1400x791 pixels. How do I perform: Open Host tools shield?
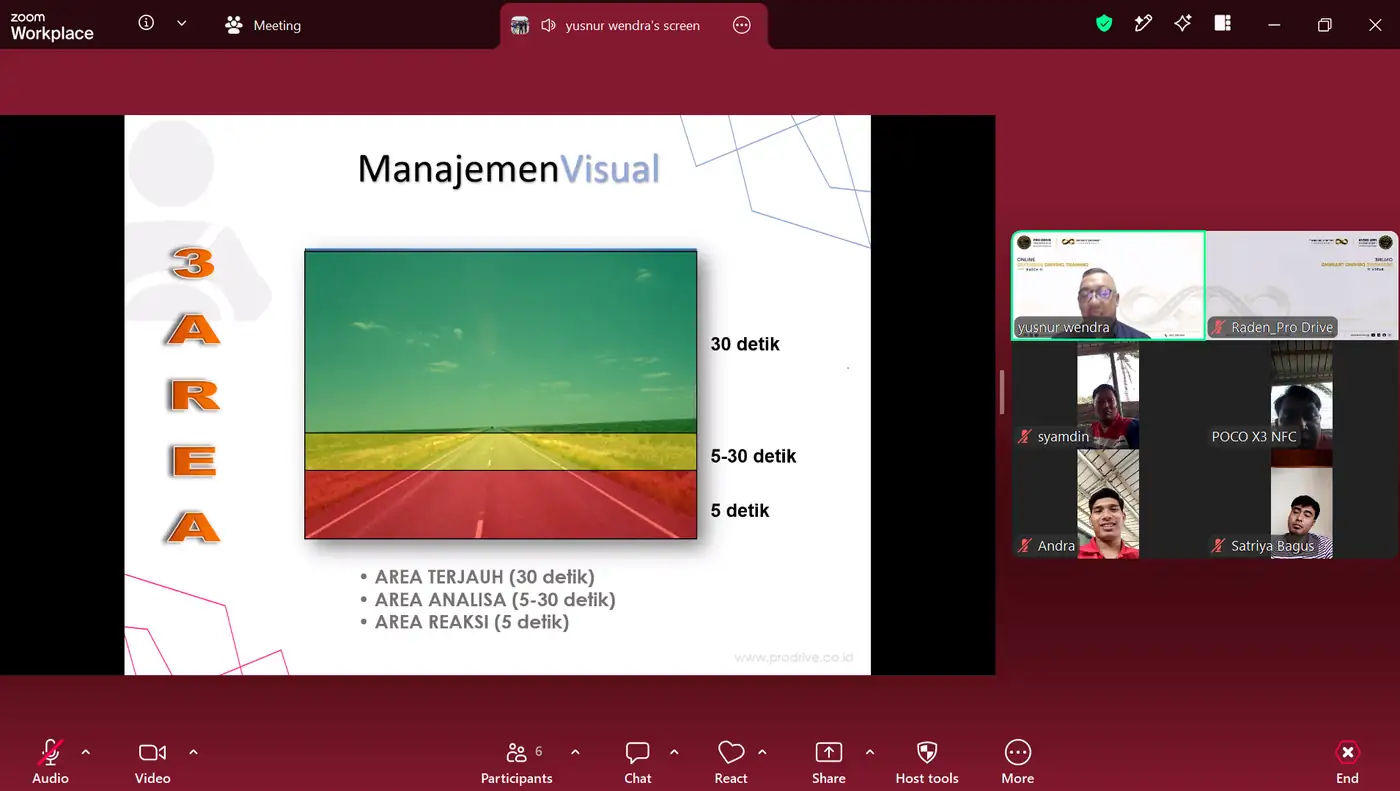(x=927, y=762)
